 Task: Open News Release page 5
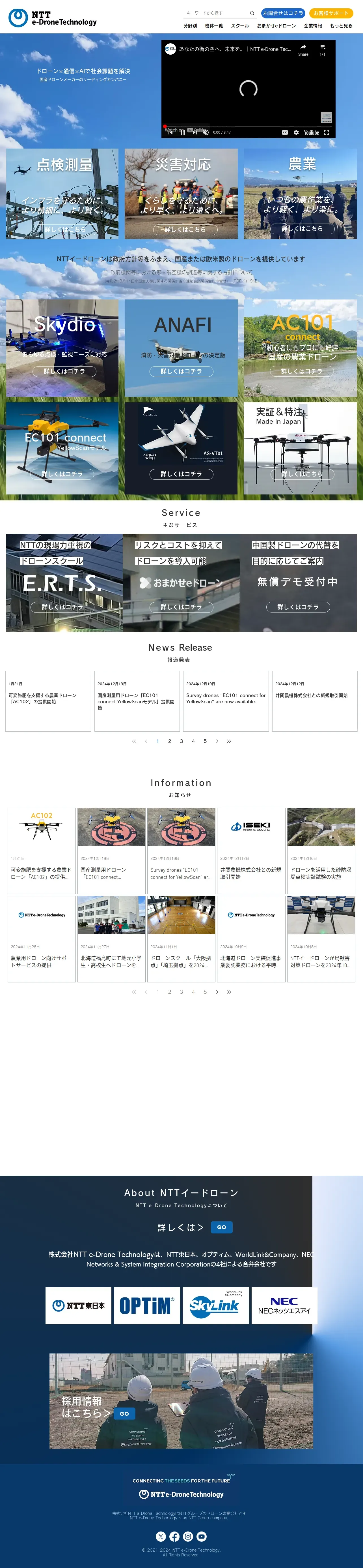coord(205,741)
